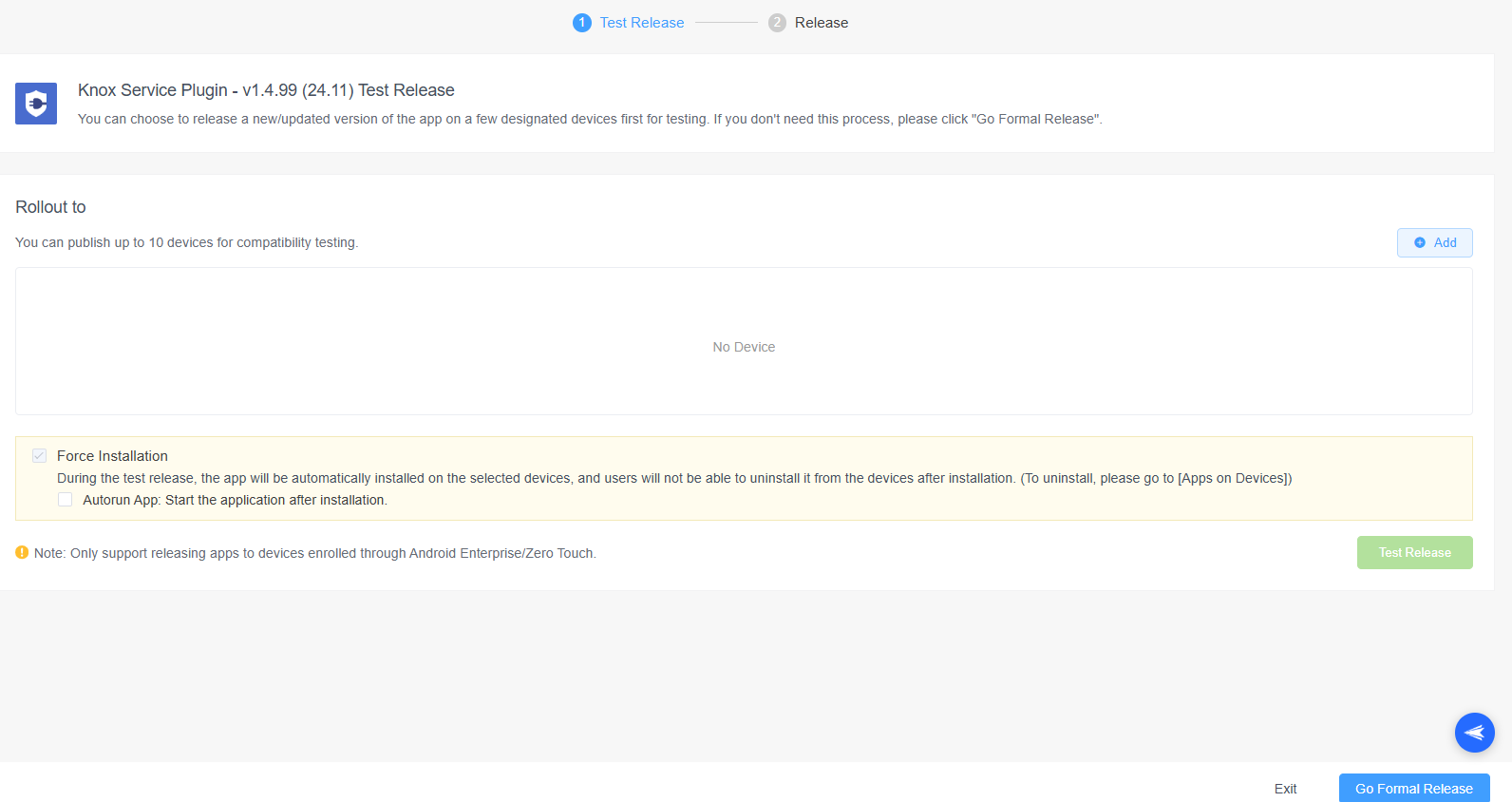Click the Knox Service Plugin title text

(266, 90)
